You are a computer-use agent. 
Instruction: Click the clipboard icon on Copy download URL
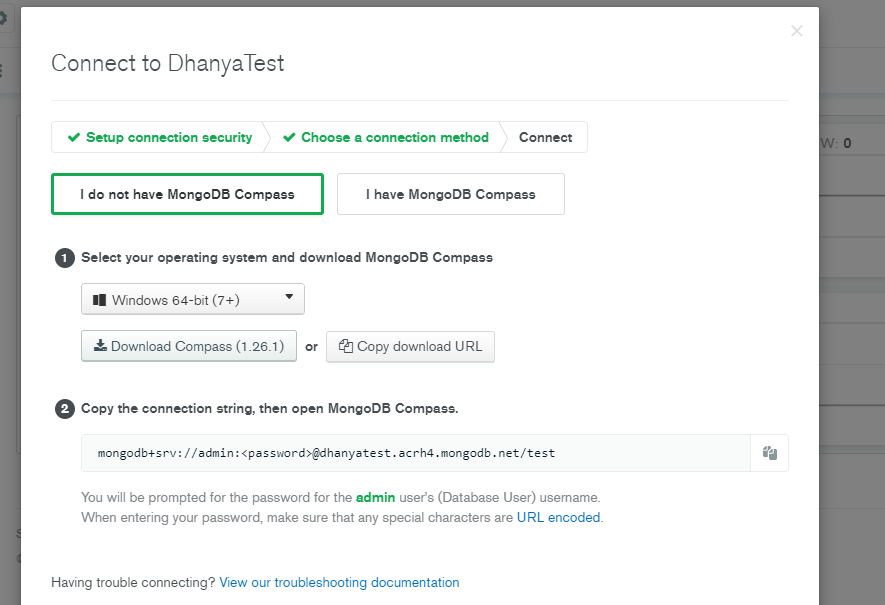coord(345,347)
